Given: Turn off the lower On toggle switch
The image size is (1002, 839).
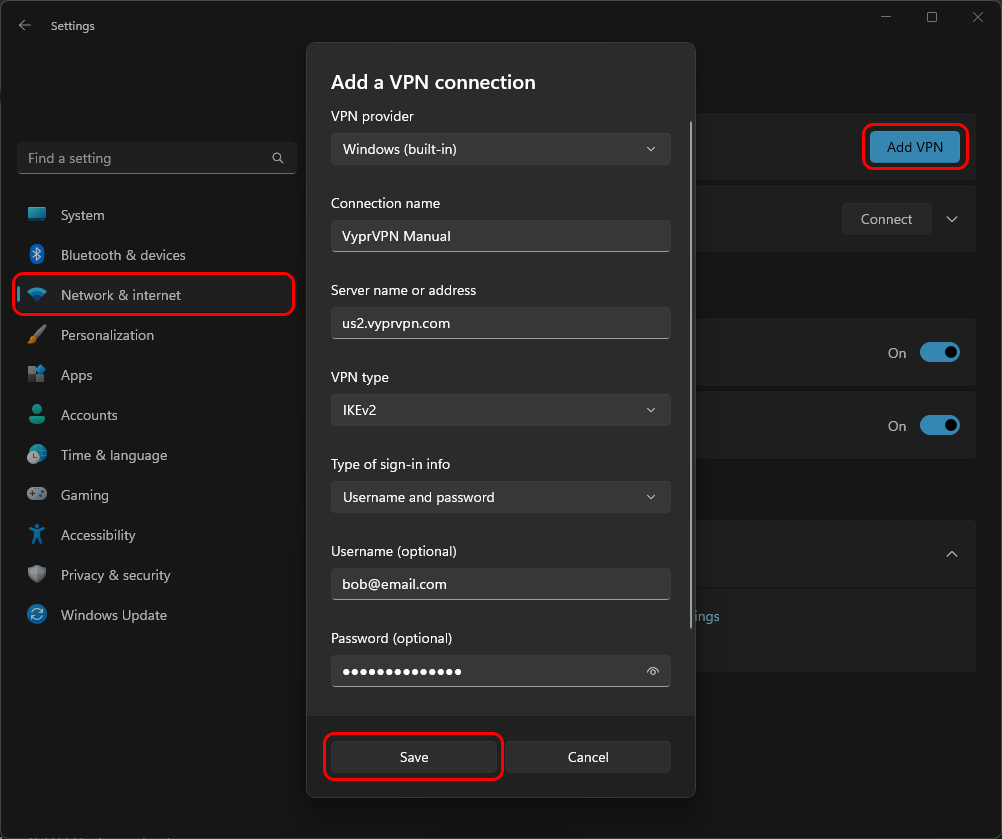Looking at the screenshot, I should point(939,425).
